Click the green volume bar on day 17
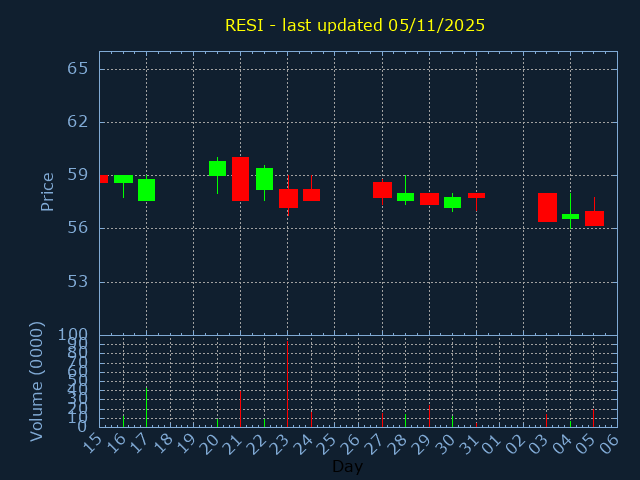640x480 pixels. point(146,408)
